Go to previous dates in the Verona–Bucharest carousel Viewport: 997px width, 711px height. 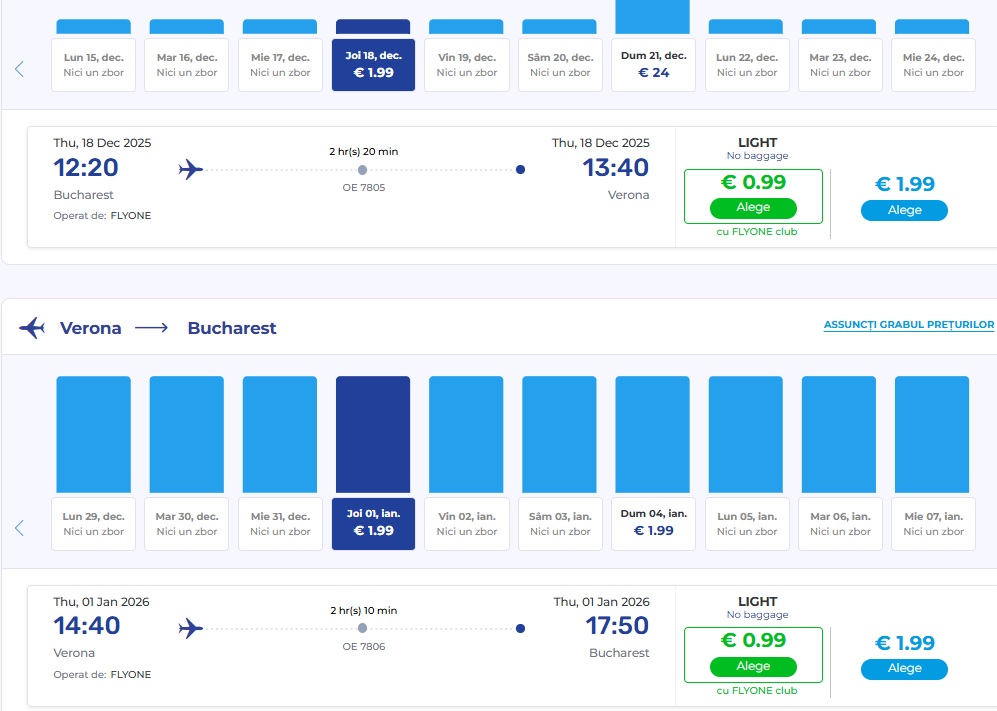tap(19, 528)
